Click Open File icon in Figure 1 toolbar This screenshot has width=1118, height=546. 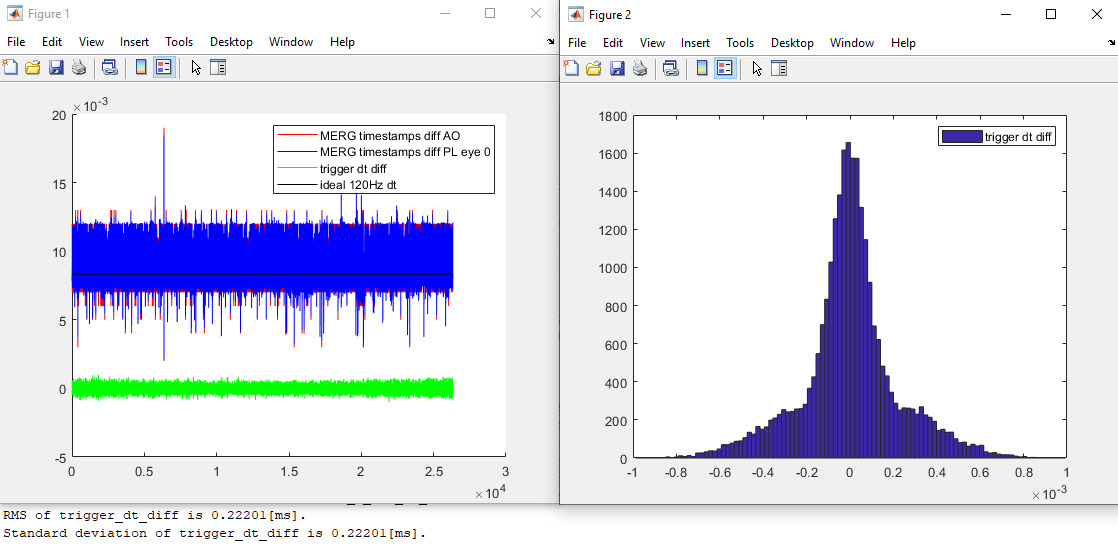[x=33, y=68]
